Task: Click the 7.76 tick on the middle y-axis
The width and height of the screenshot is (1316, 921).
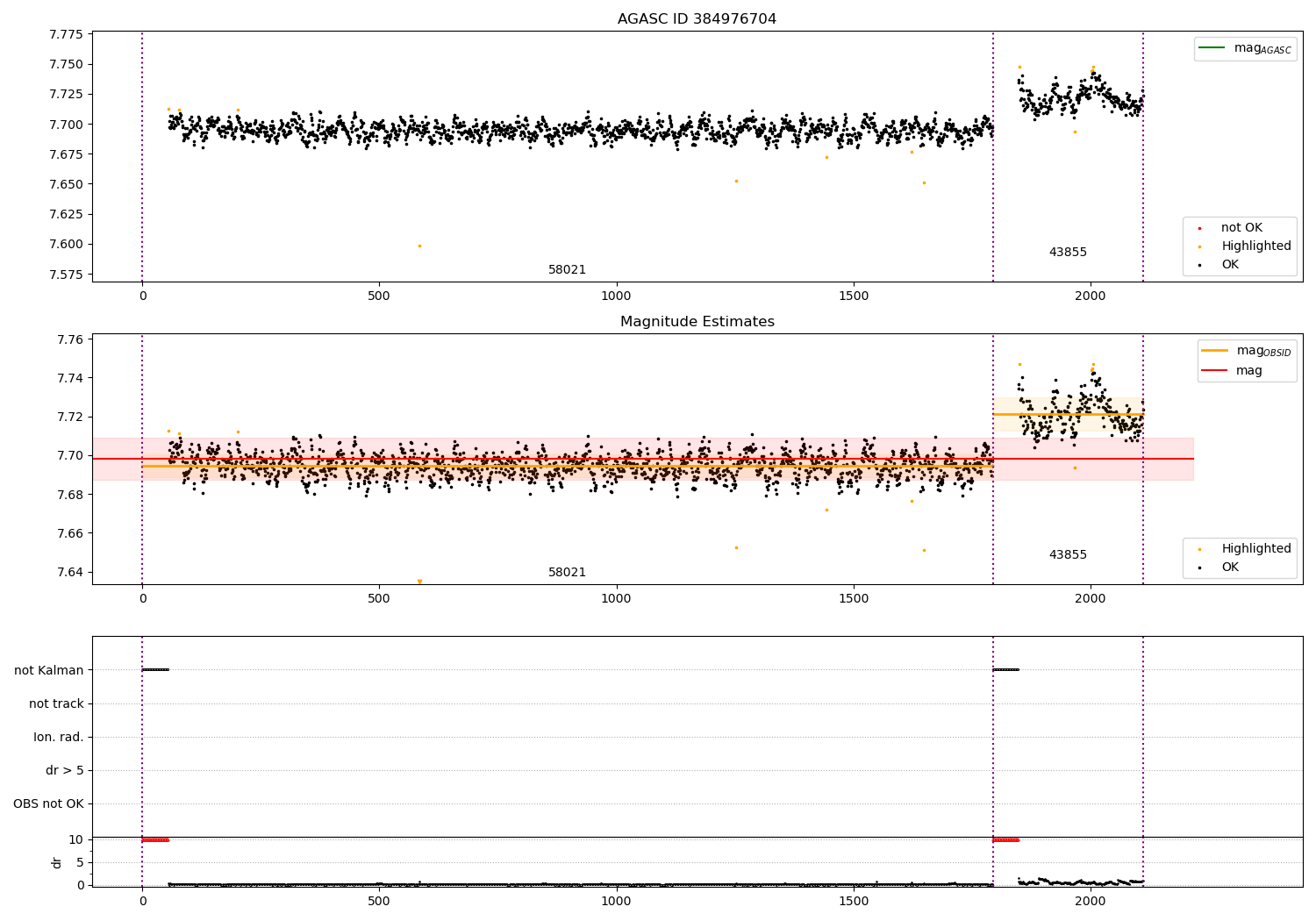Action: click(x=69, y=339)
